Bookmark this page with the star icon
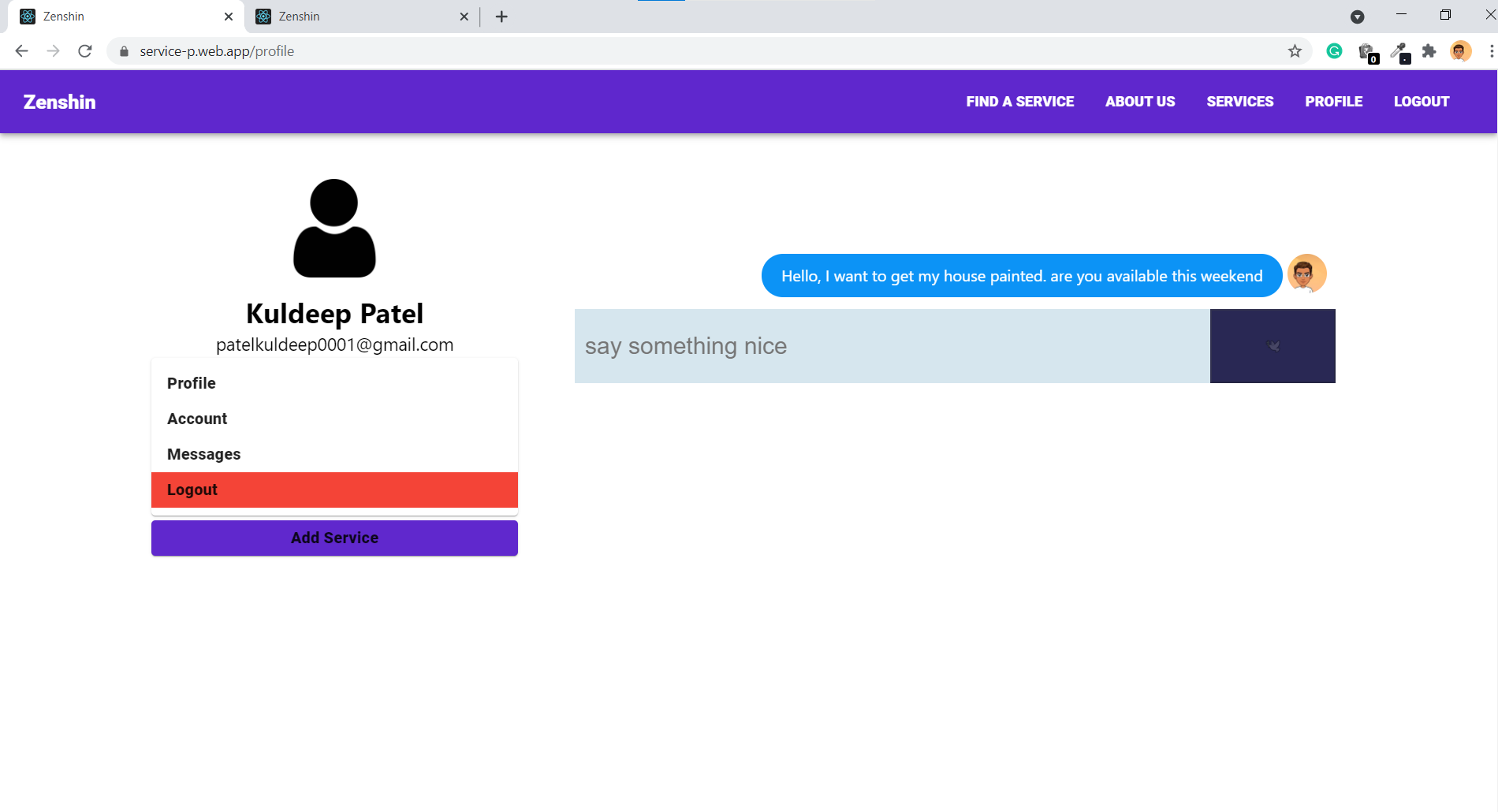This screenshot has width=1498, height=812. (x=1295, y=51)
